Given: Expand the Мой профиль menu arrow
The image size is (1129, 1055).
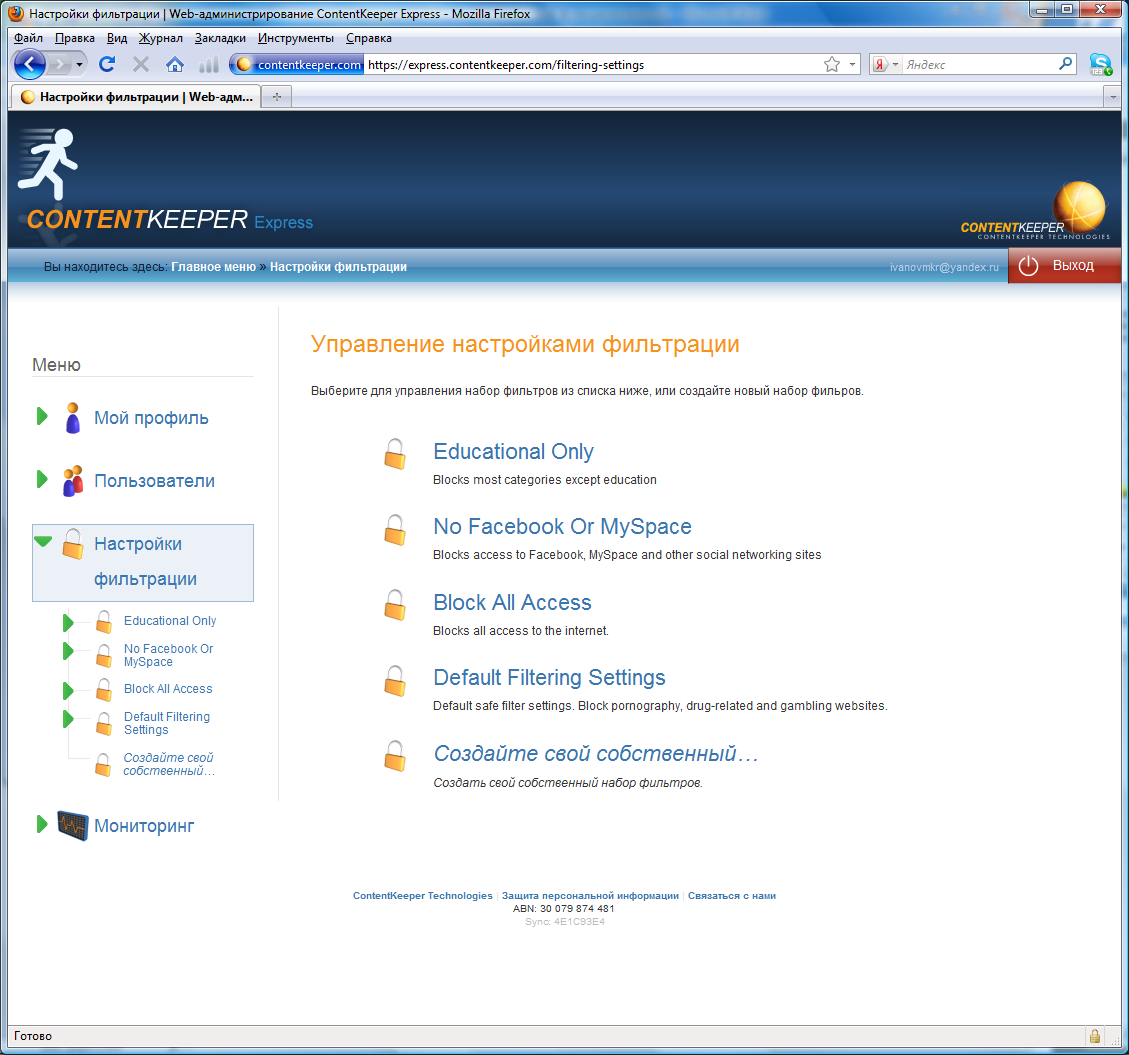Looking at the screenshot, I should click(42, 416).
